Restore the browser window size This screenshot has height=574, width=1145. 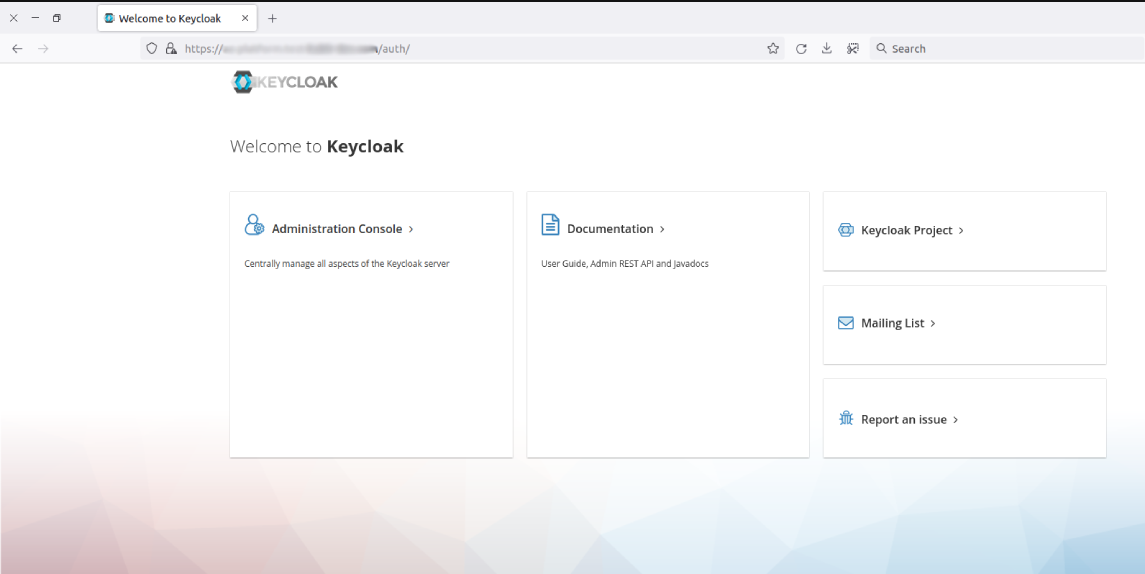point(56,18)
